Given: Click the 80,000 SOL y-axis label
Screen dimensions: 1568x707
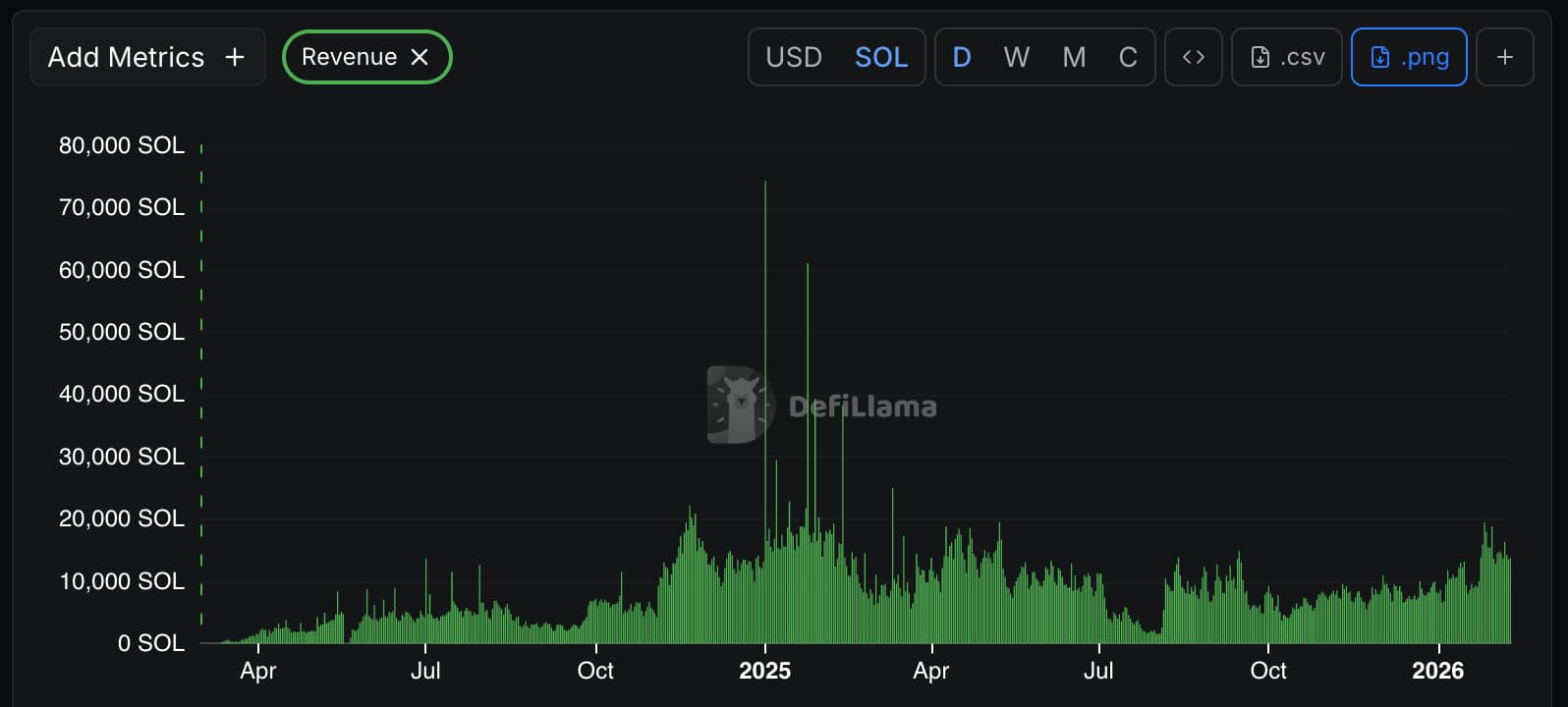Looking at the screenshot, I should click(x=121, y=145).
